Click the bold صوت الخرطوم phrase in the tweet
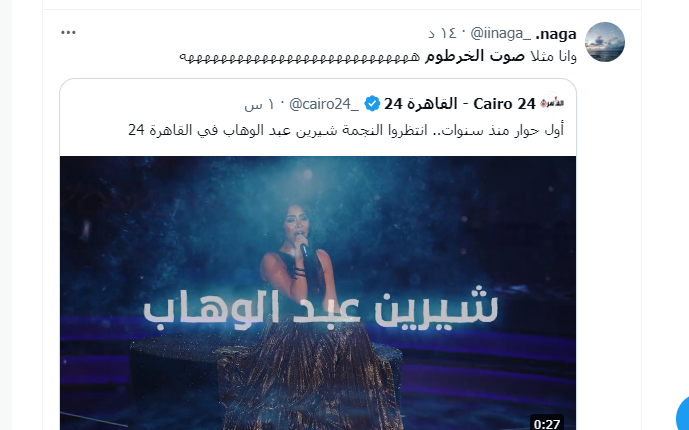 coord(475,56)
